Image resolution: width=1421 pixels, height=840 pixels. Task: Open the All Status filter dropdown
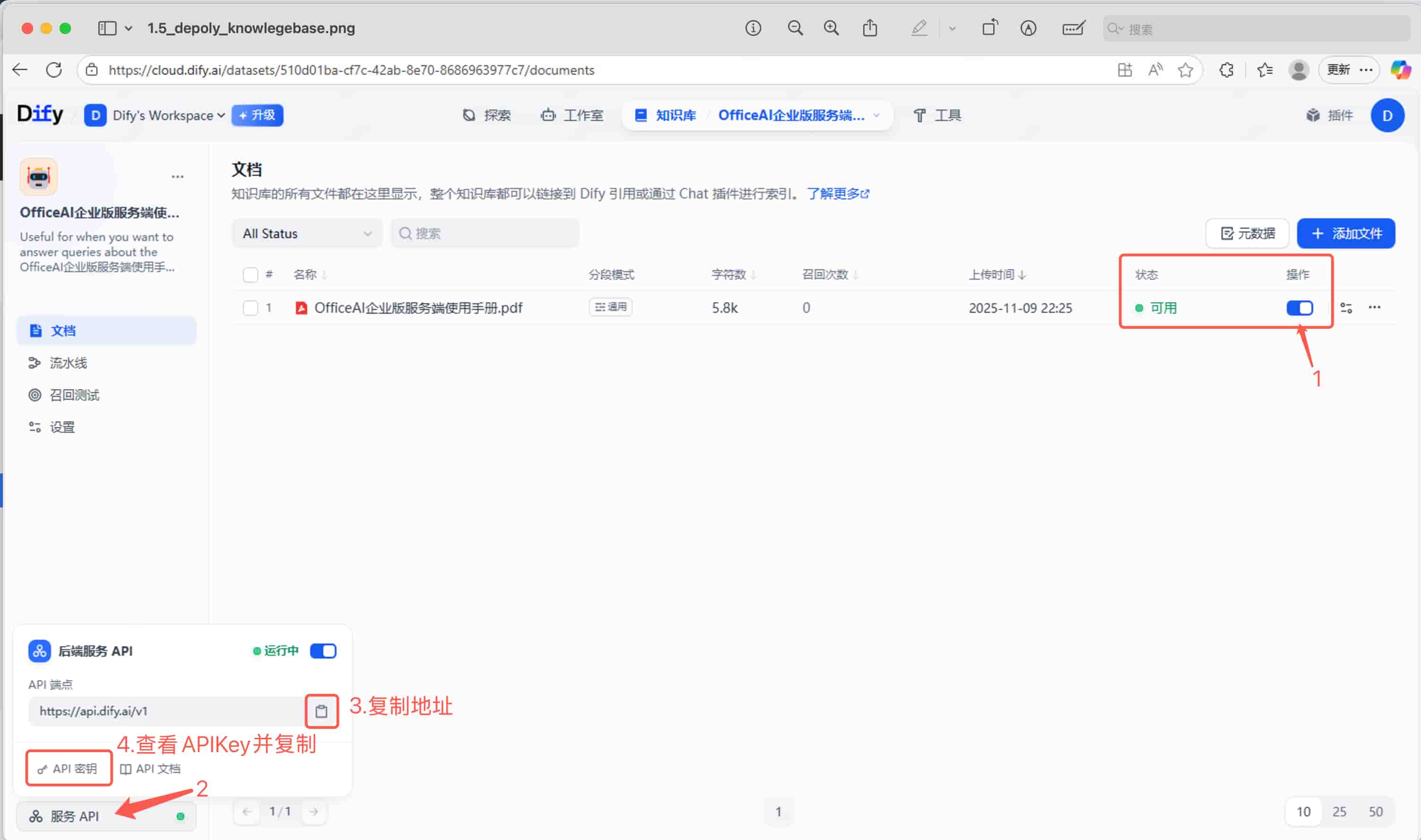point(306,233)
